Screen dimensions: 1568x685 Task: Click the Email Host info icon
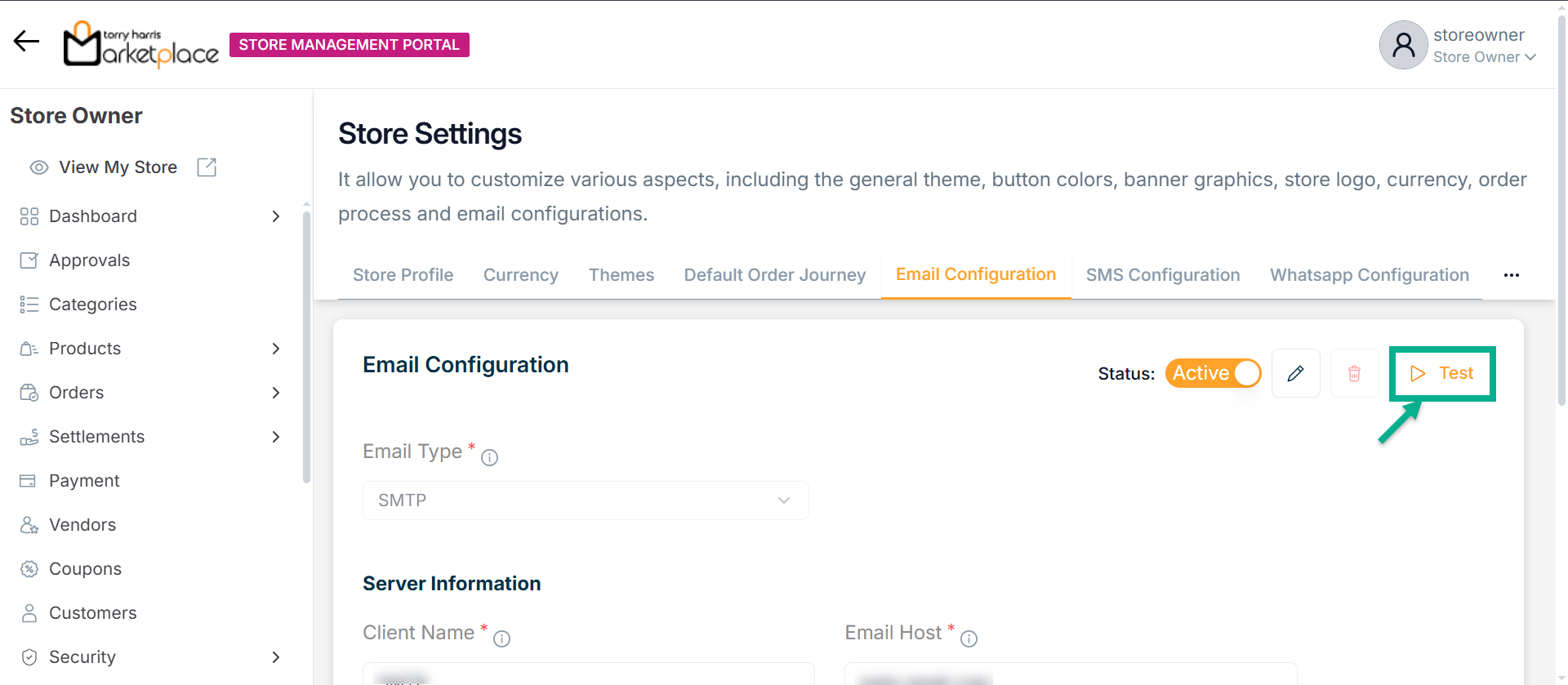click(x=969, y=639)
